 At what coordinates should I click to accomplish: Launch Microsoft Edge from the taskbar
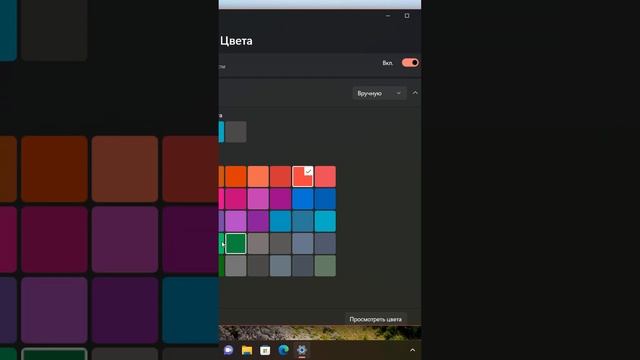[283, 350]
